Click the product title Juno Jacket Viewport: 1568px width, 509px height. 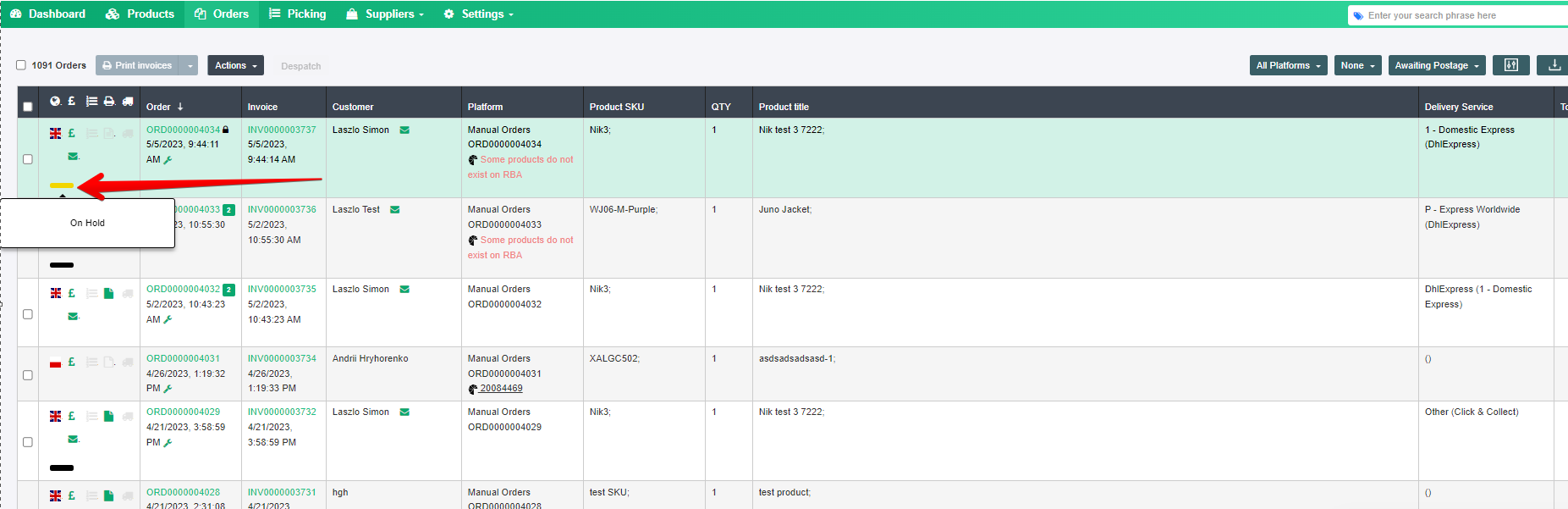tap(785, 209)
